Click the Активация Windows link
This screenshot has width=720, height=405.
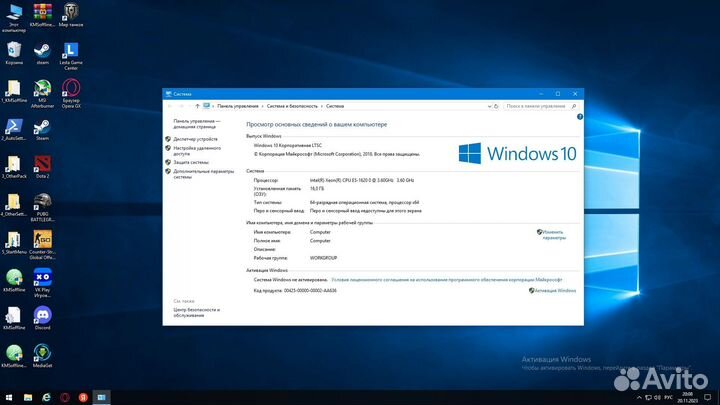coord(555,291)
